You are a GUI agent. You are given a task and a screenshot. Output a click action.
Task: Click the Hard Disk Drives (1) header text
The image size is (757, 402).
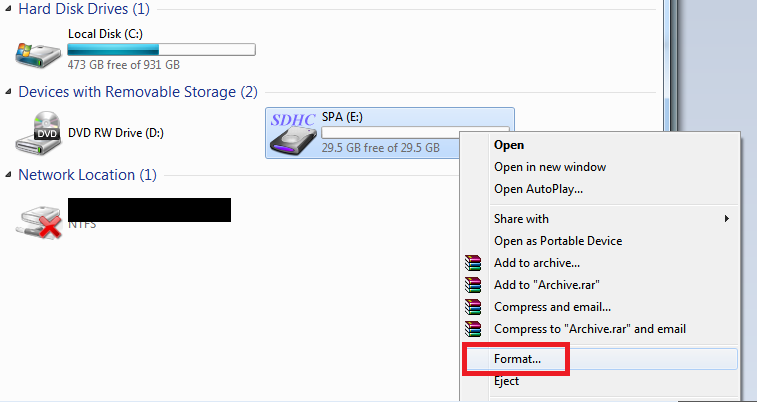point(84,9)
